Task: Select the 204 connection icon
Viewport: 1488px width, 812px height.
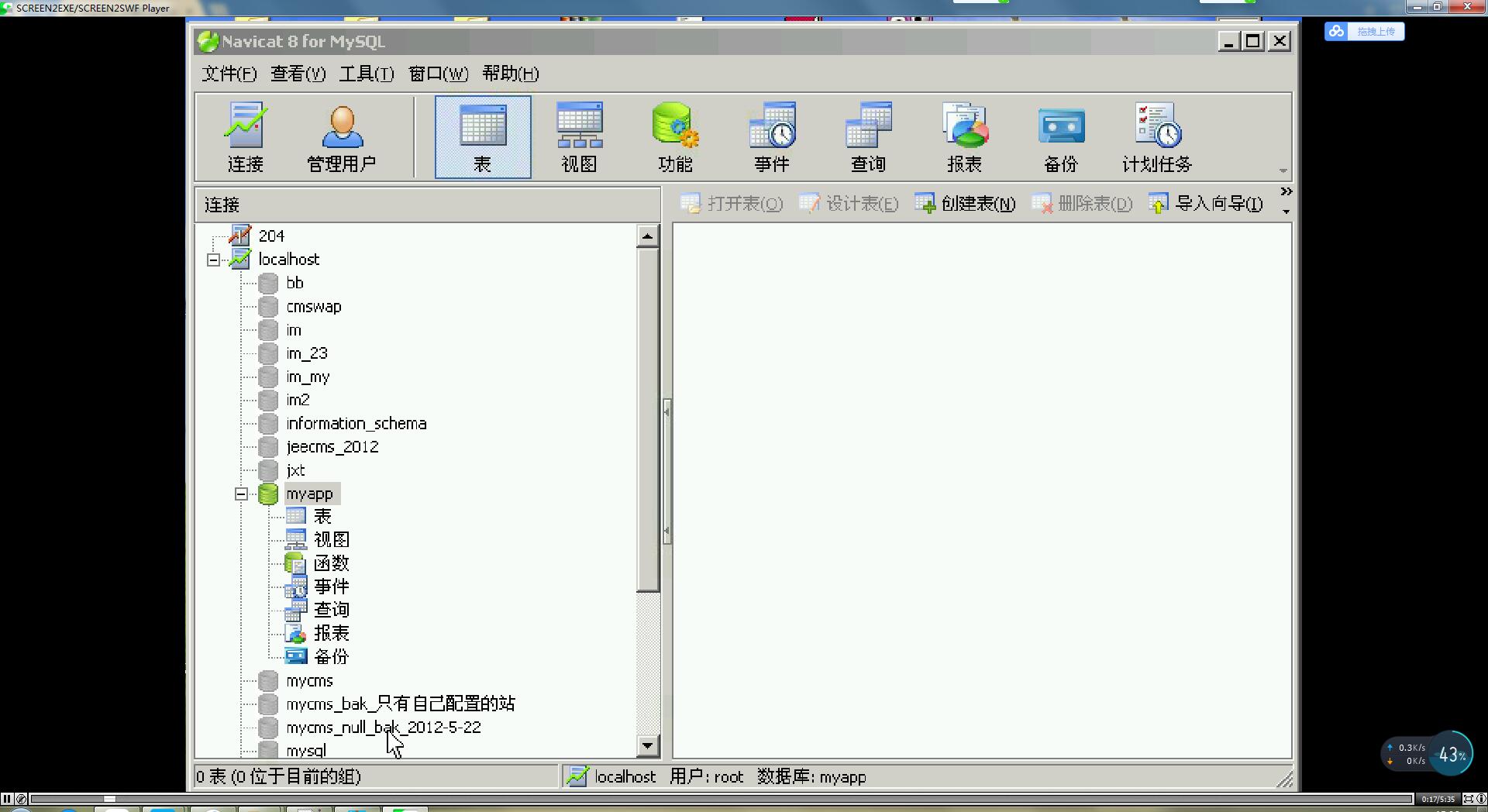Action: pos(240,235)
